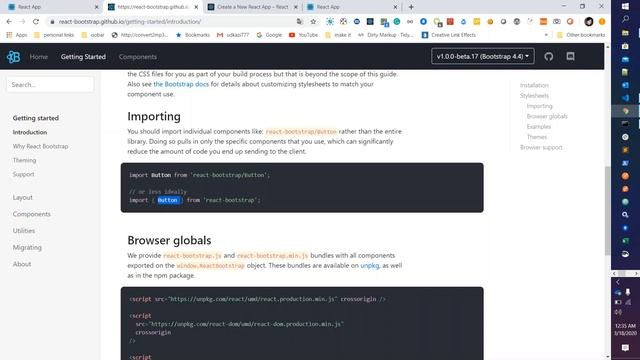Click the browser address bar URL
The image size is (640, 360).
coord(130,22)
